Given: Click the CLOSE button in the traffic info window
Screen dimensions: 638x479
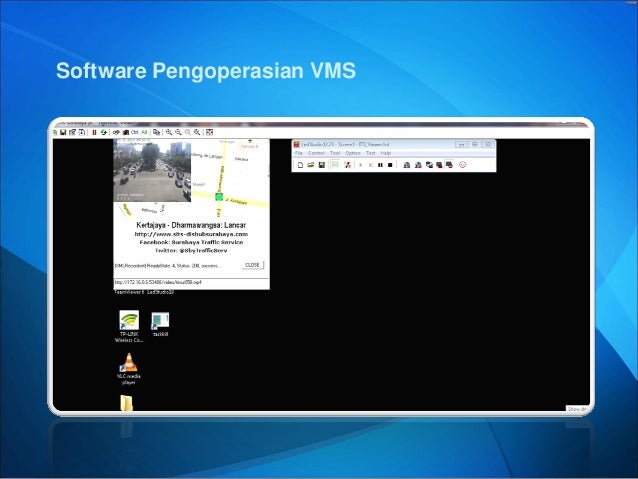Looking at the screenshot, I should click(x=252, y=265).
